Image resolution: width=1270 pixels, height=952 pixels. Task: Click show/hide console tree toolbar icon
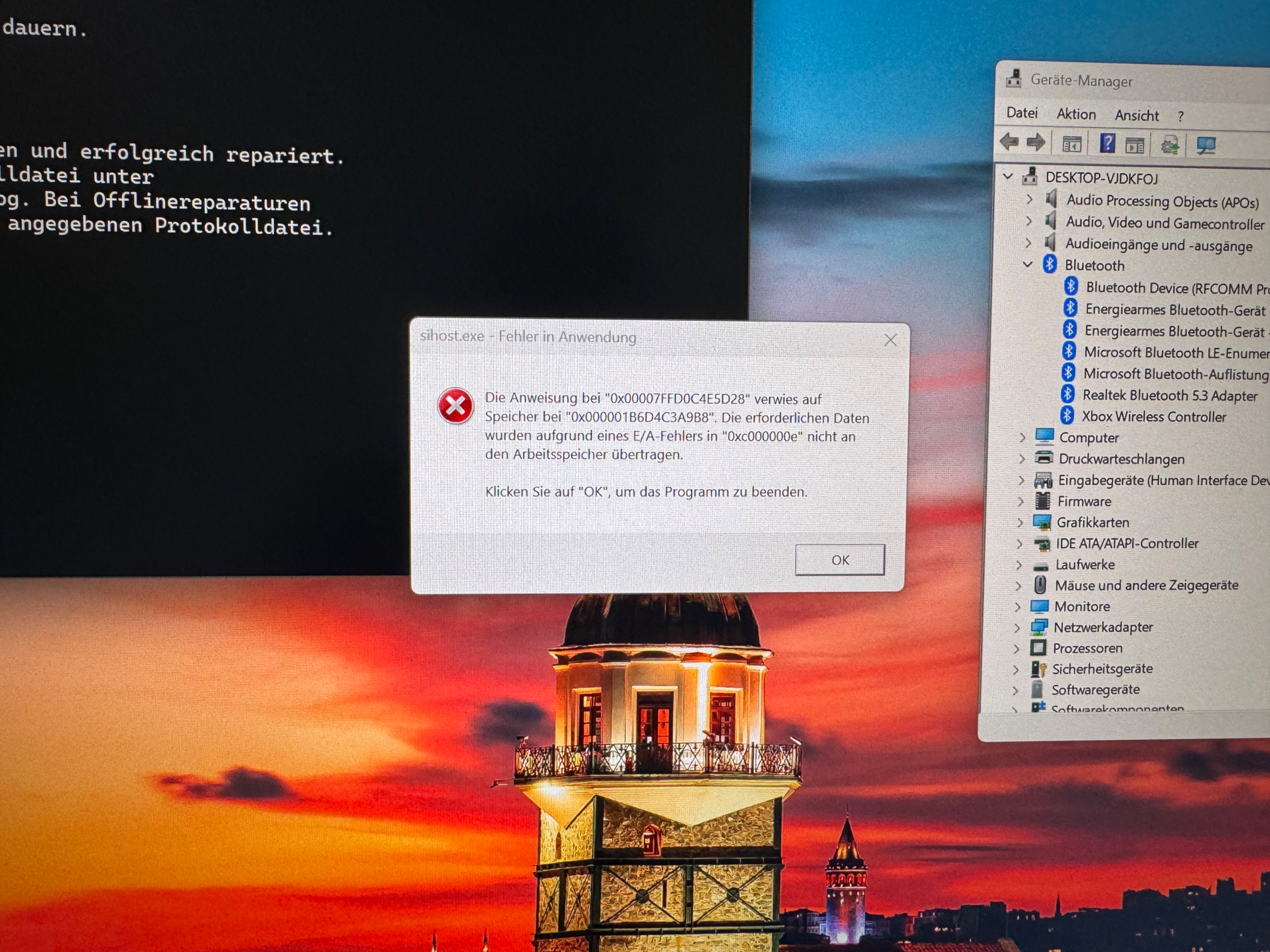coord(1071,144)
